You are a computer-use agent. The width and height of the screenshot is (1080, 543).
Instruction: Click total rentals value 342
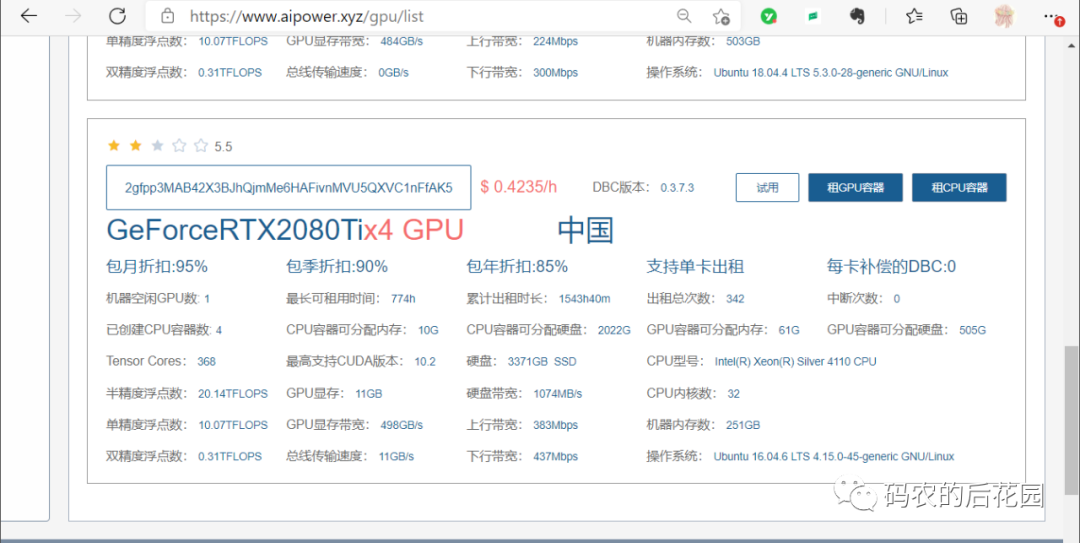point(735,299)
